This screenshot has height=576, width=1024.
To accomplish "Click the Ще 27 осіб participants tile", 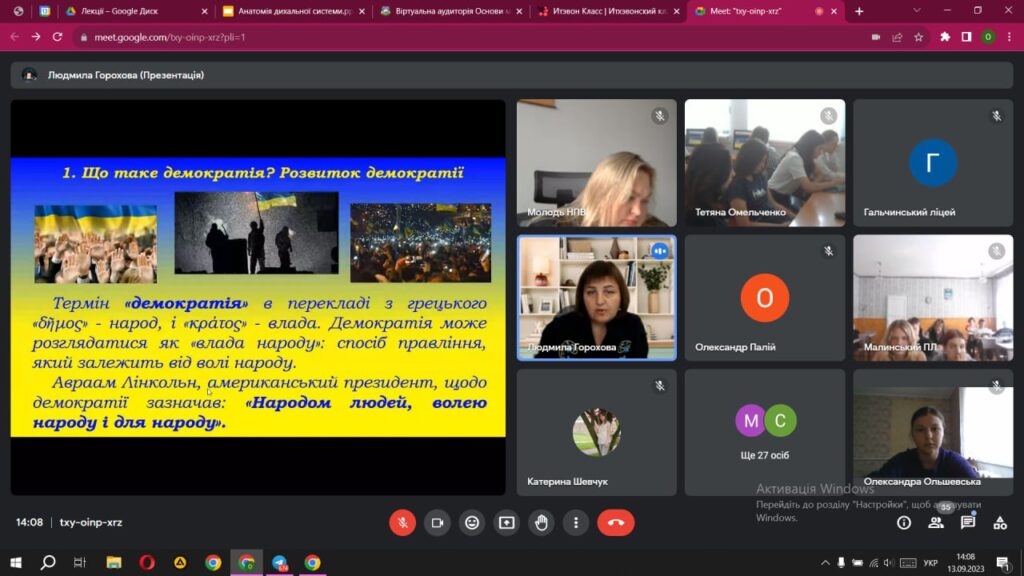I will 765,432.
